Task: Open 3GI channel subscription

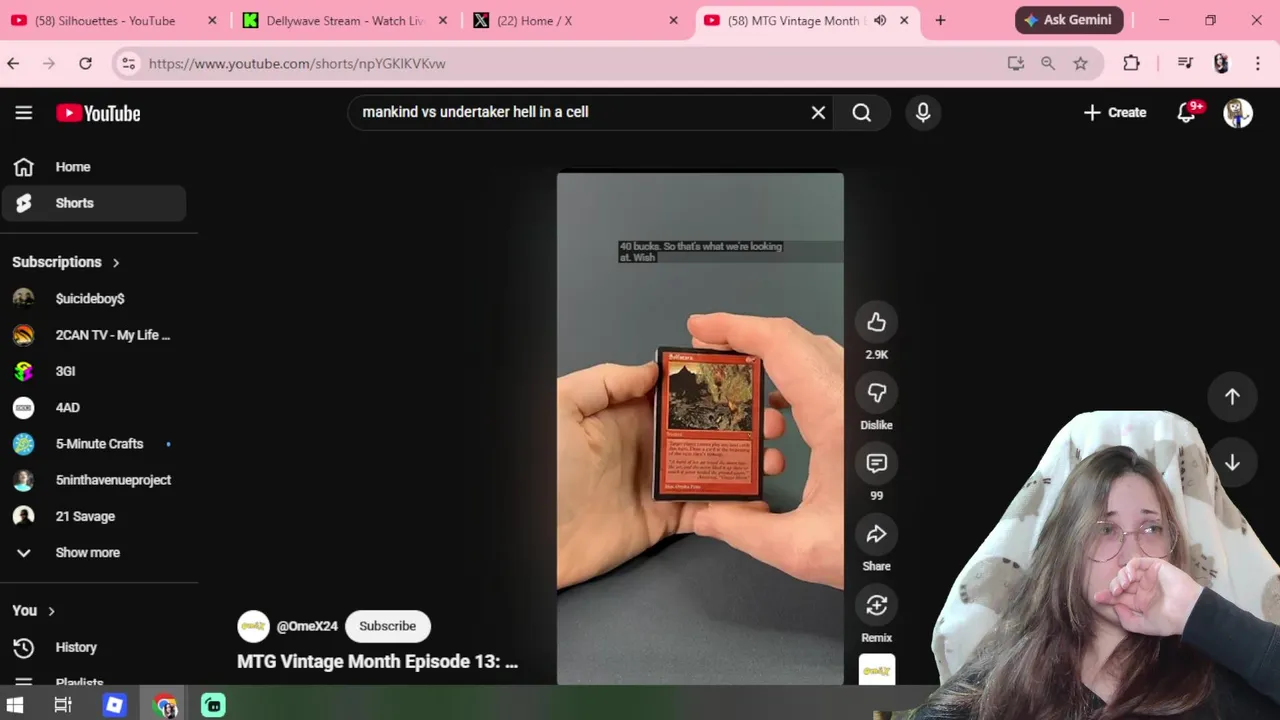Action: click(x=93, y=371)
